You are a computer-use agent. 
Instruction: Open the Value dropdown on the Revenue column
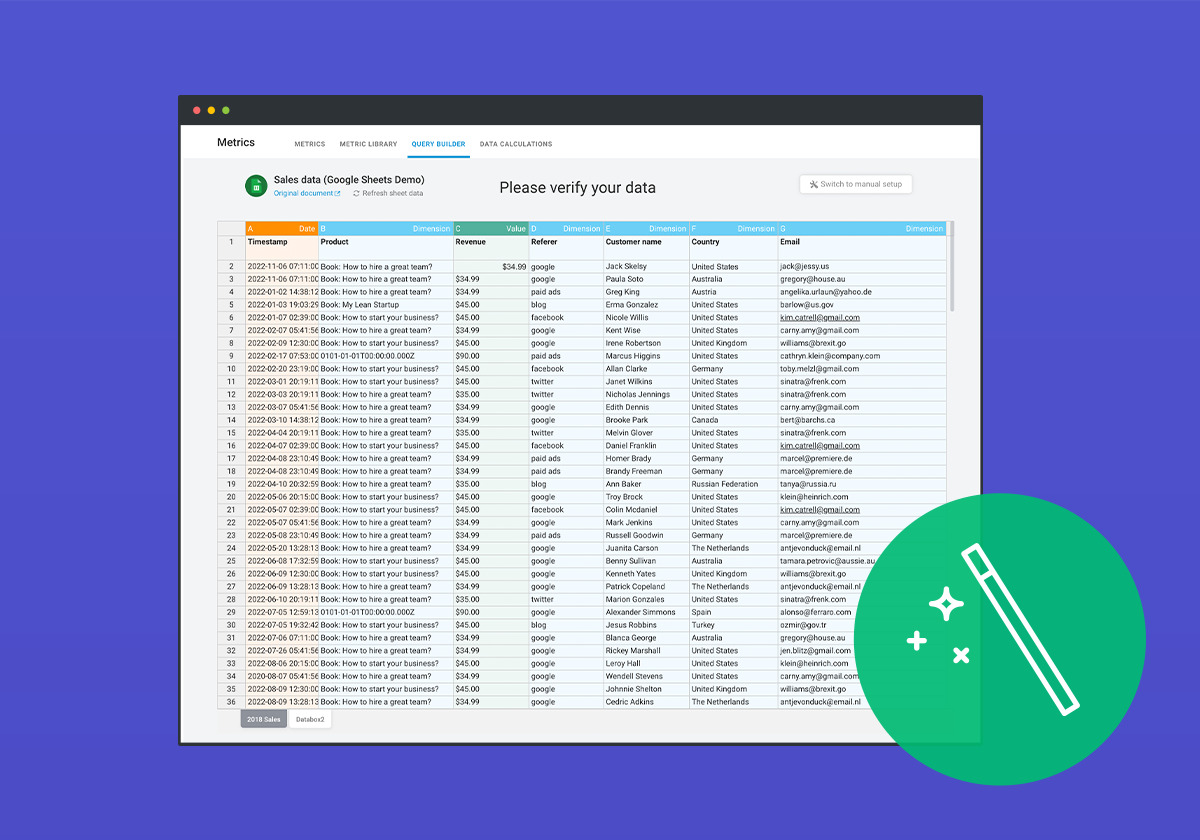pyautogui.click(x=517, y=228)
